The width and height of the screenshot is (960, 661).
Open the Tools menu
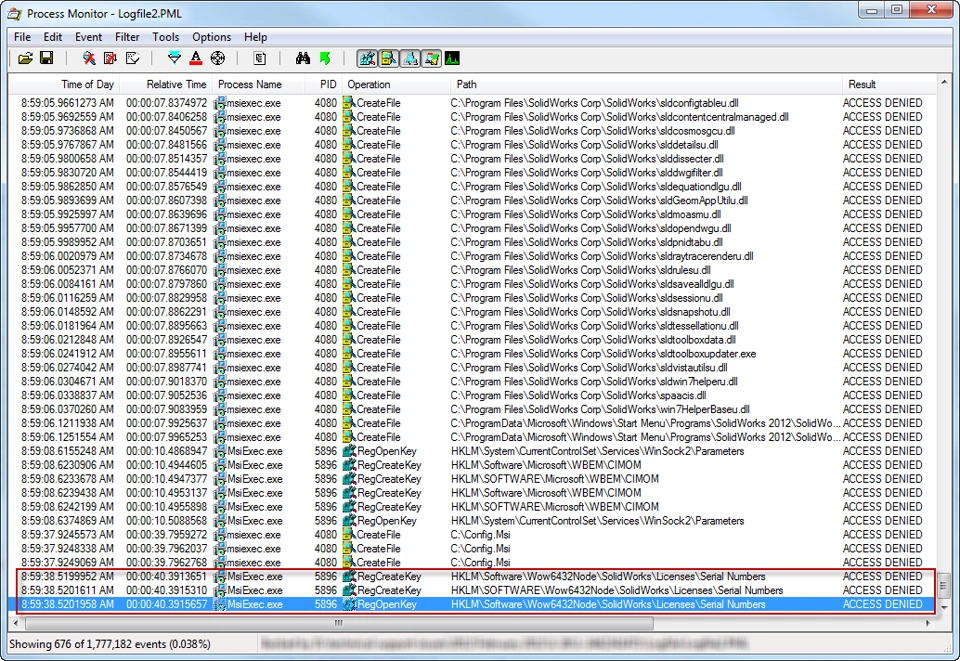[x=165, y=37]
